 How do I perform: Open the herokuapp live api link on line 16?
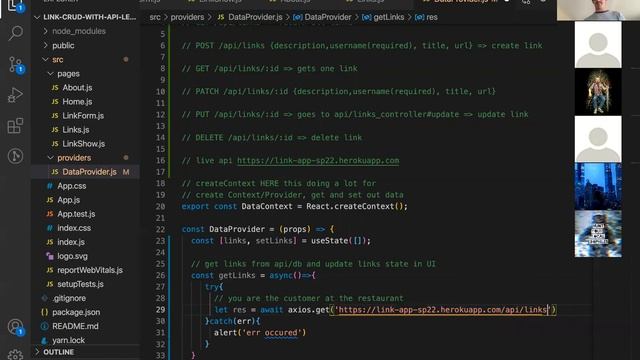coord(318,160)
